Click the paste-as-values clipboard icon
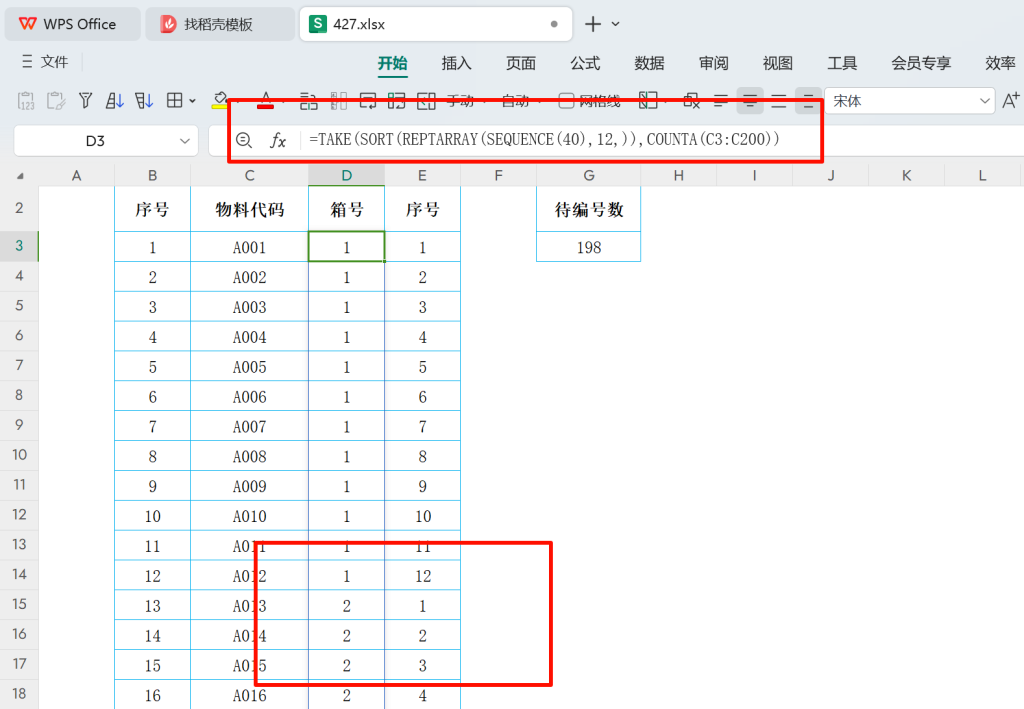 26,101
